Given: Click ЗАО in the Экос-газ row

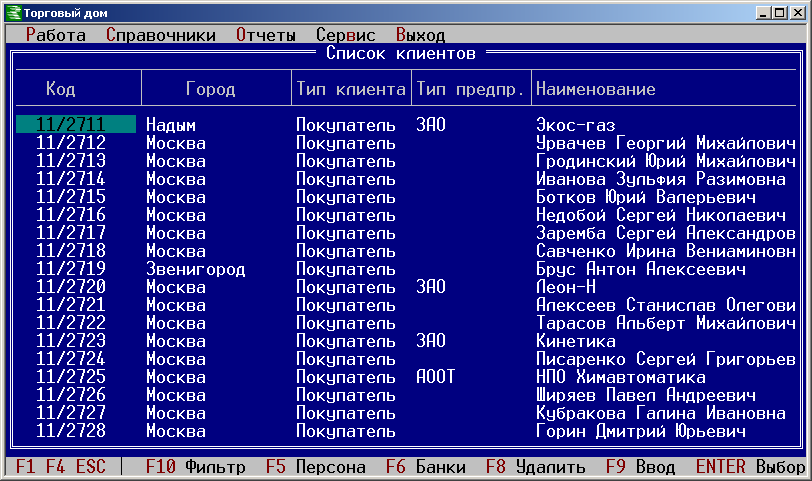Looking at the screenshot, I should (x=431, y=124).
